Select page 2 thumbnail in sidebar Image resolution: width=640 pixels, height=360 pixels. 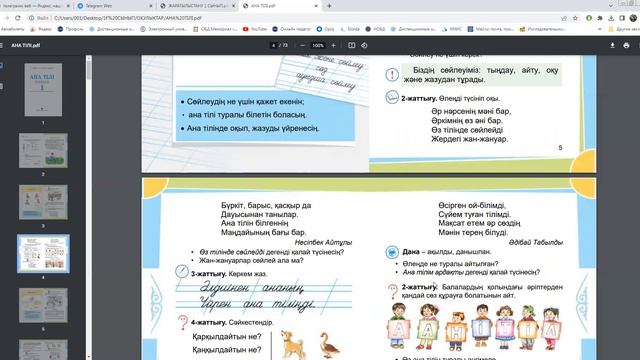(x=43, y=150)
